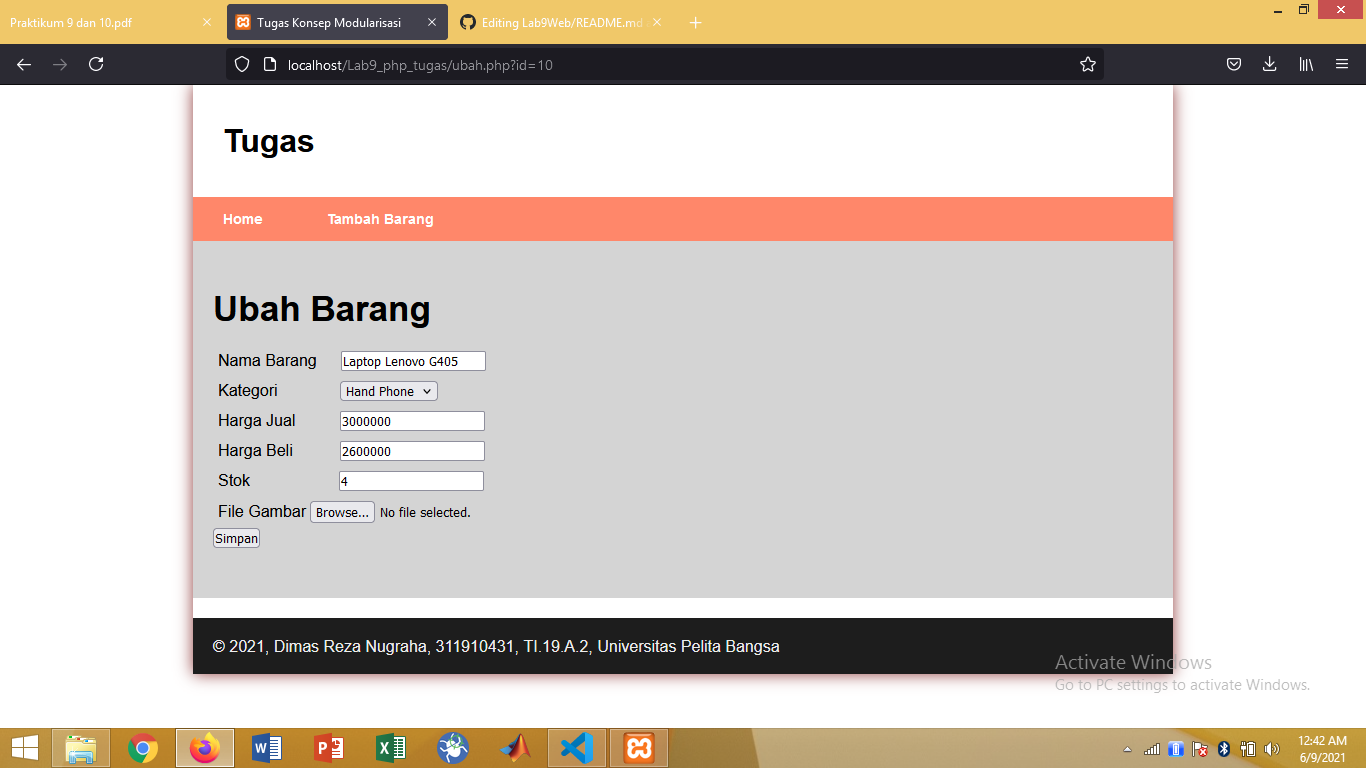Go back with the browser back arrow
The image size is (1366, 768).
[24, 64]
